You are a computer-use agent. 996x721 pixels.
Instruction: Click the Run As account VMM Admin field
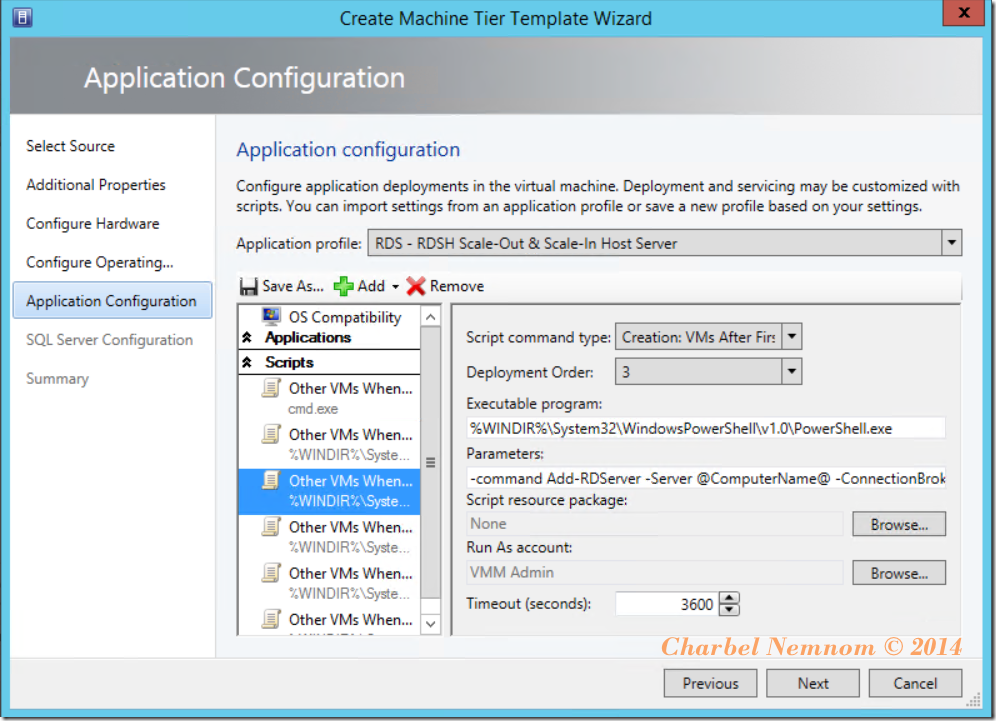pyautogui.click(x=655, y=573)
